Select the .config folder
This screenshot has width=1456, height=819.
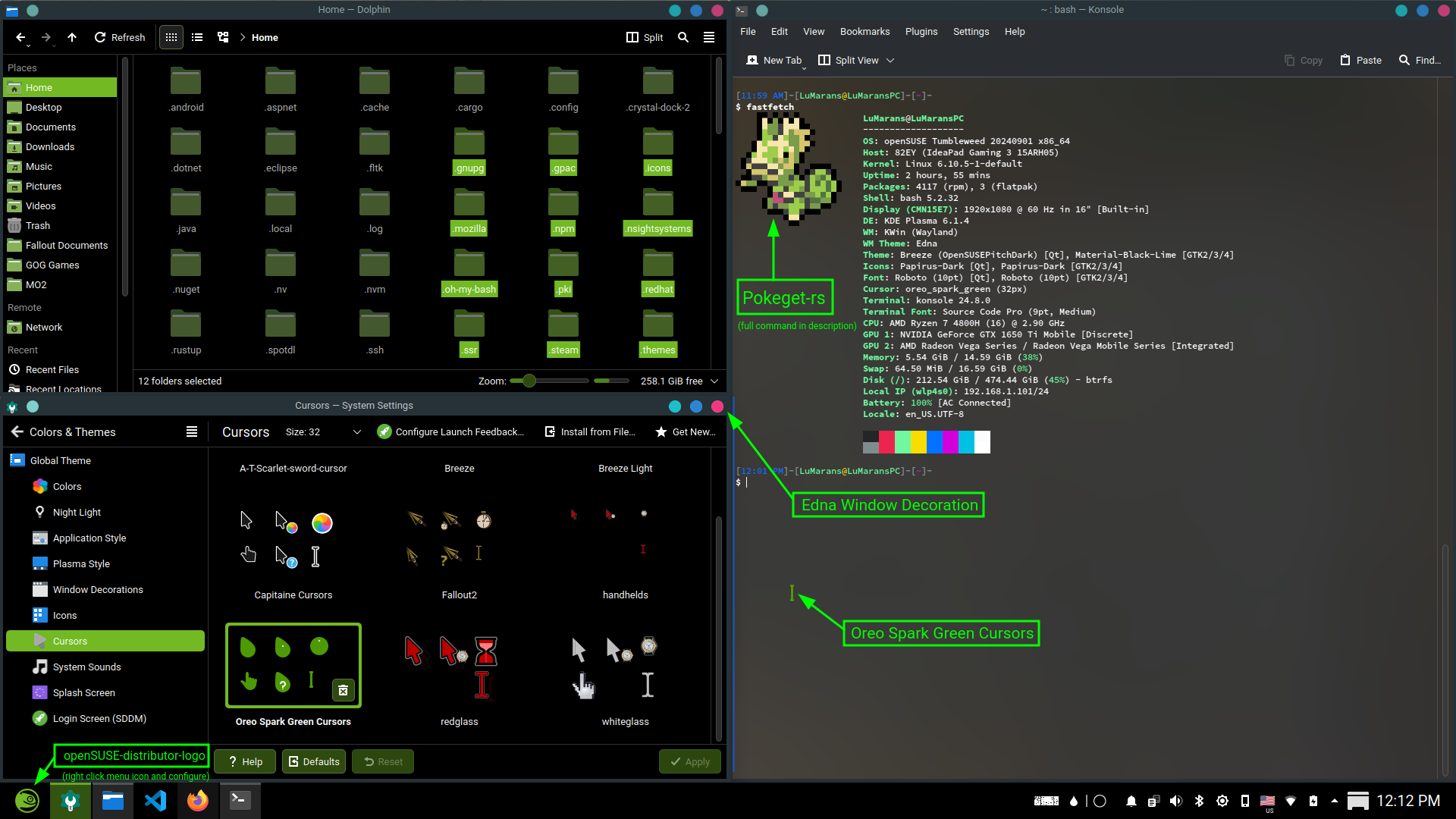coord(563,89)
